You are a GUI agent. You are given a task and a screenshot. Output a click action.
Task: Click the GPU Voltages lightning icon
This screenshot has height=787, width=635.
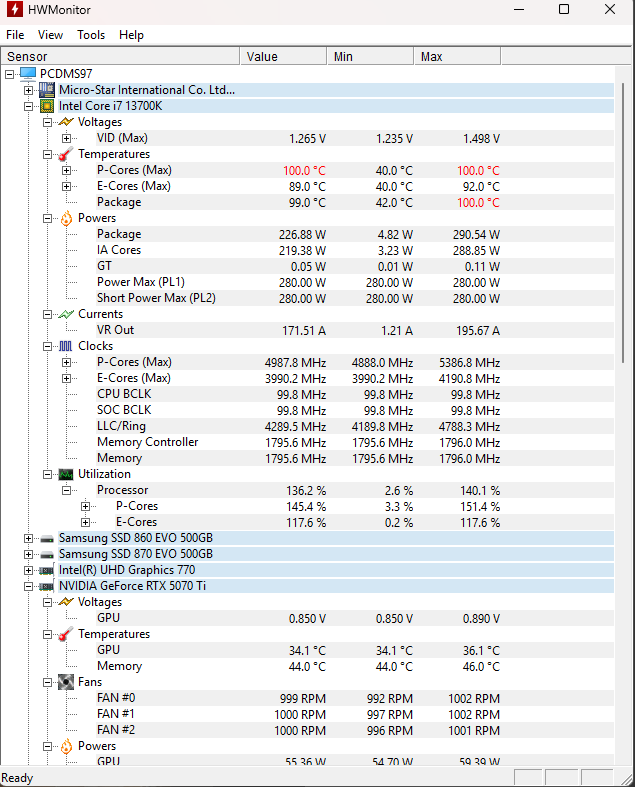point(66,602)
